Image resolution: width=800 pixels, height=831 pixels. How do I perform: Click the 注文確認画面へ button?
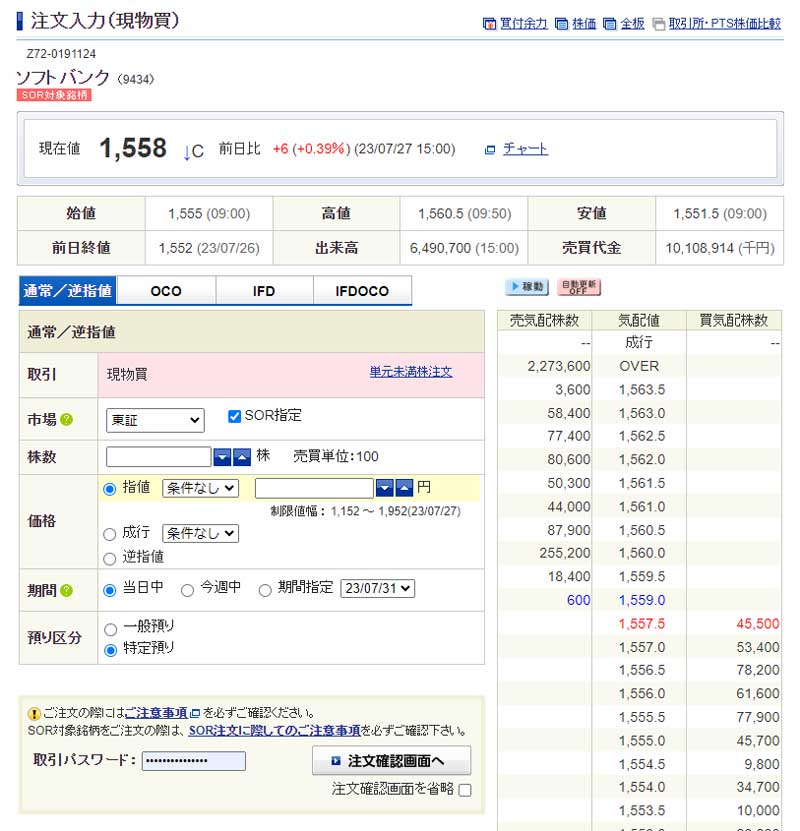click(x=392, y=761)
